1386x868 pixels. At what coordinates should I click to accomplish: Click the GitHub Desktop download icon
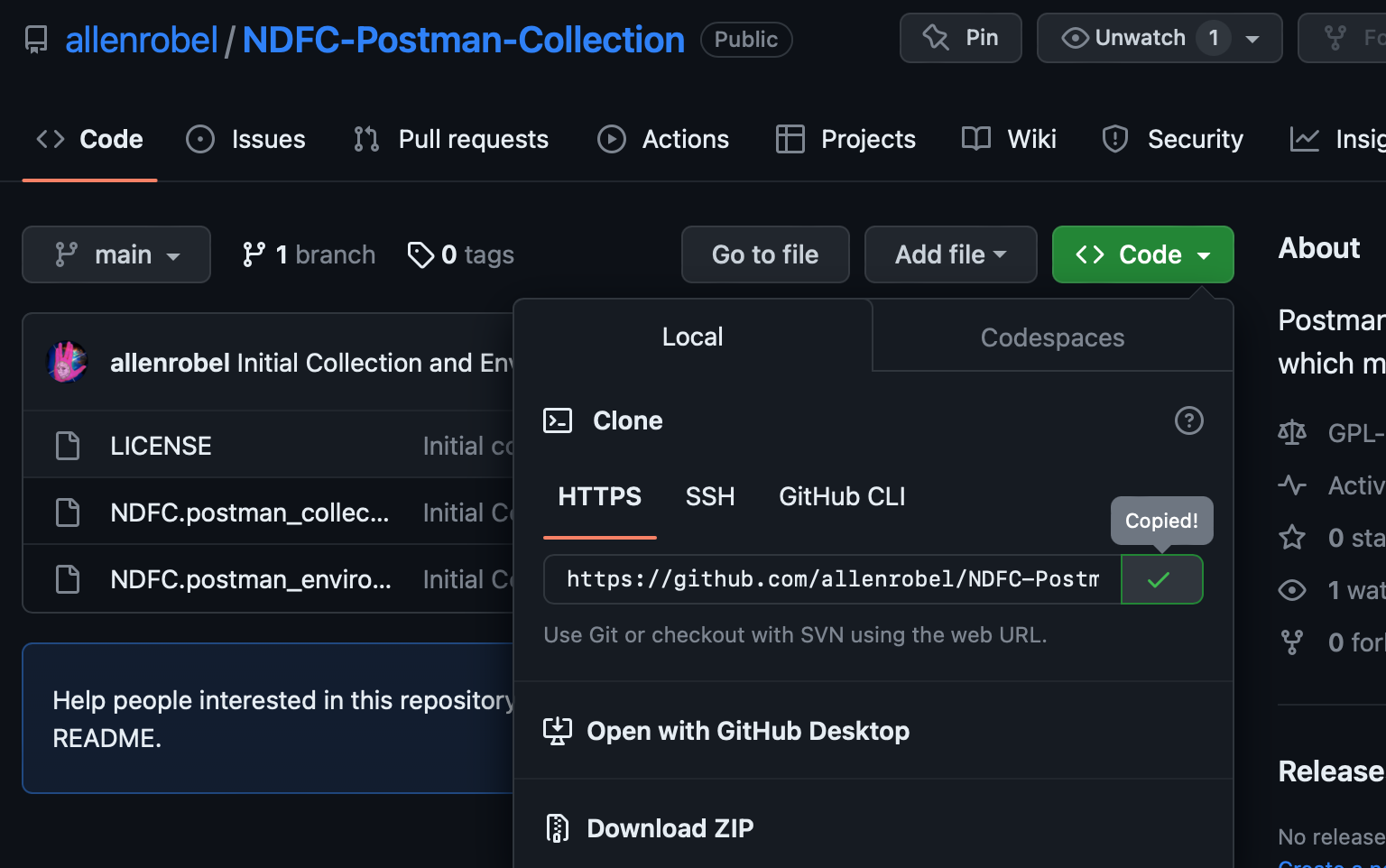pos(558,731)
